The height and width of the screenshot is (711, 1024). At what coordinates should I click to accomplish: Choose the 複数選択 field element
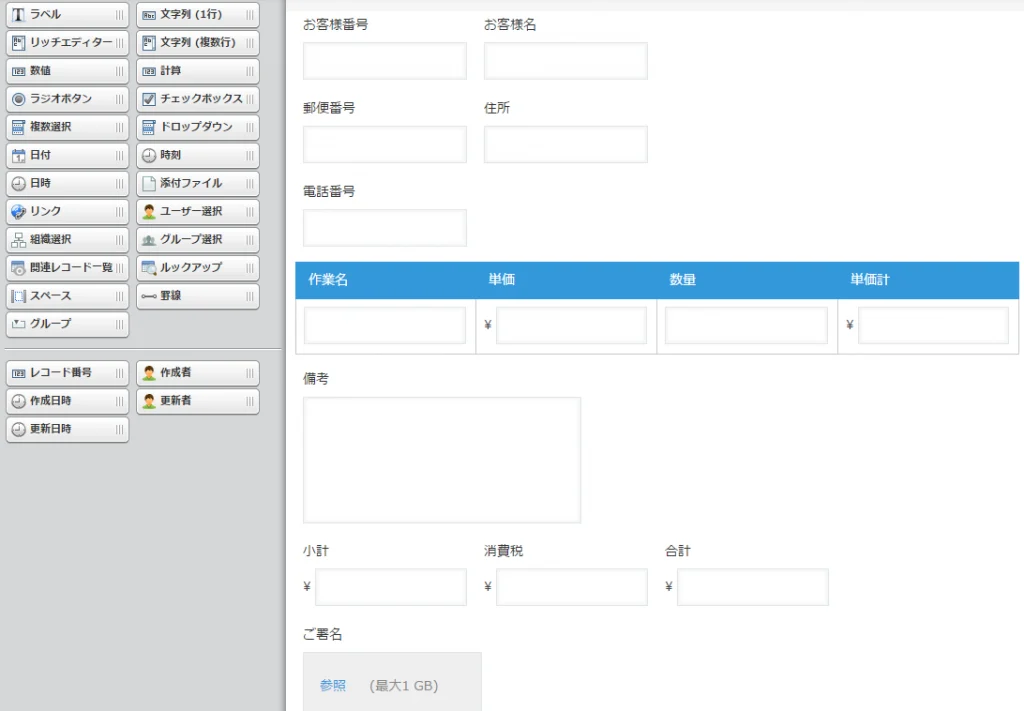[x=66, y=127]
